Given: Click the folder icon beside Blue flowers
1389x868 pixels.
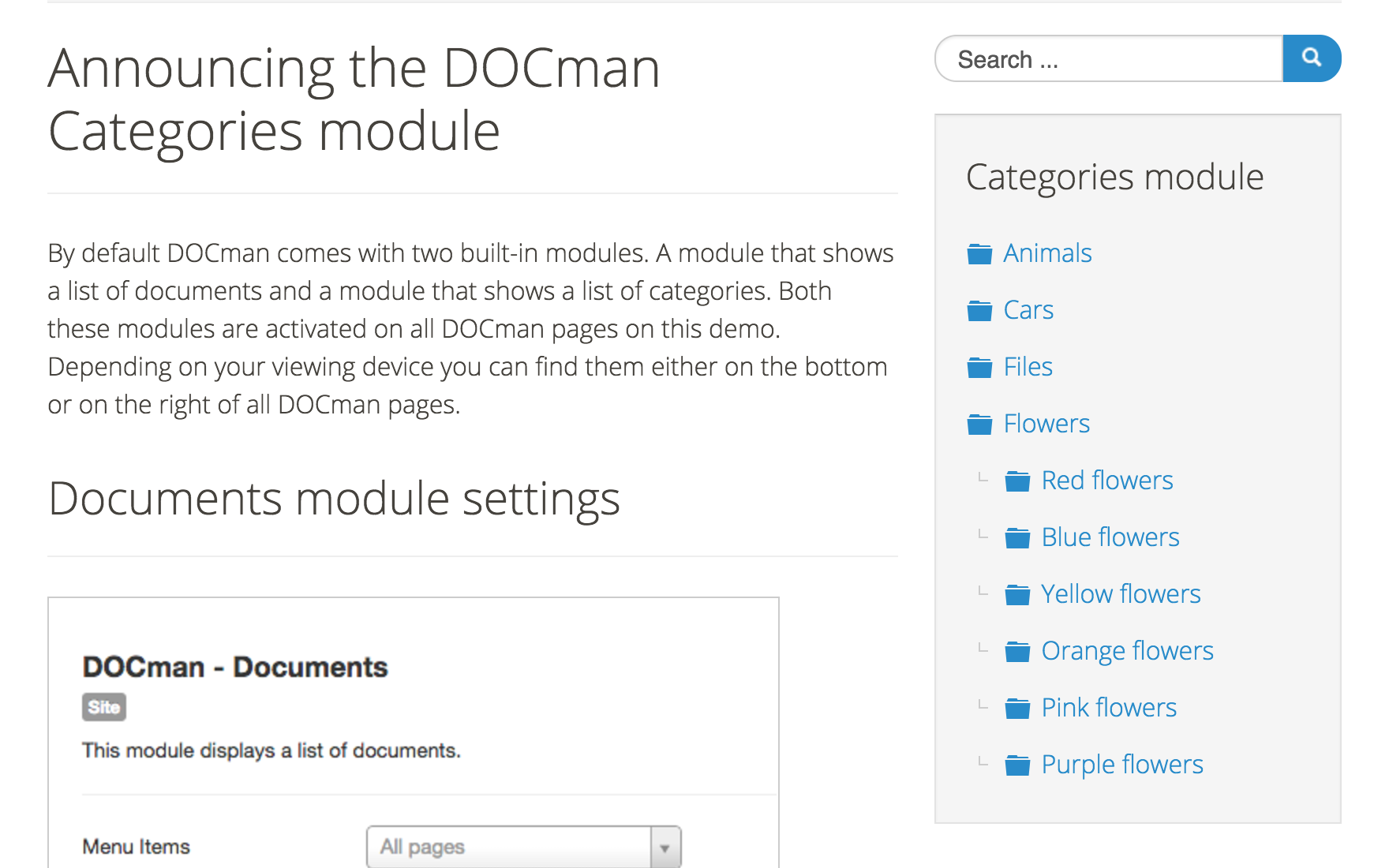Looking at the screenshot, I should (x=1019, y=536).
